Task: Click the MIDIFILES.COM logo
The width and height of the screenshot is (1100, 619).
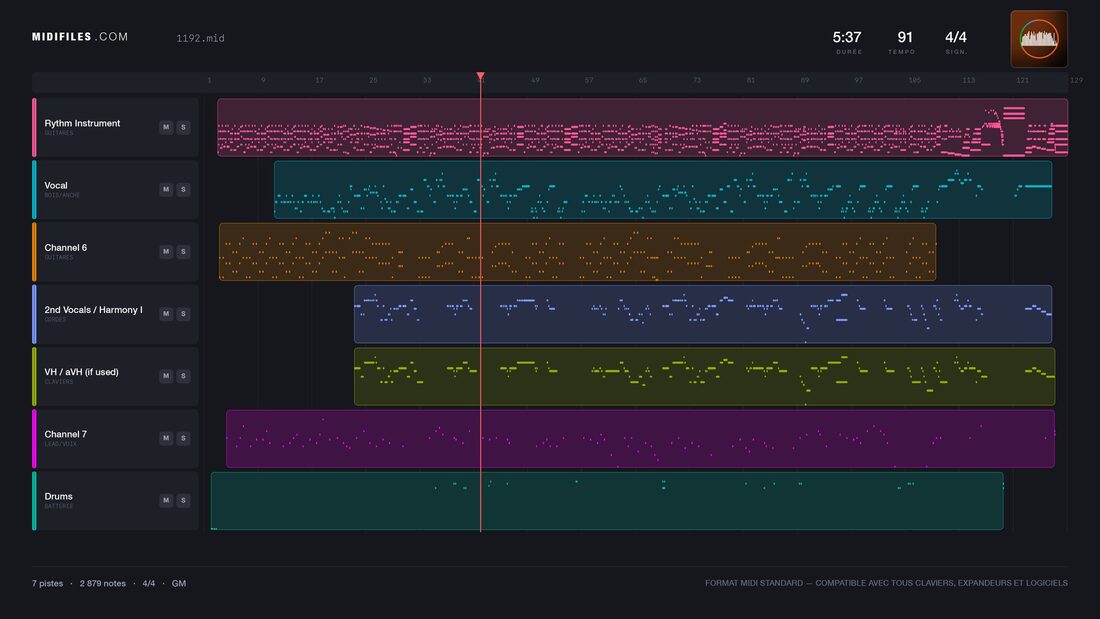Action: click(80, 36)
